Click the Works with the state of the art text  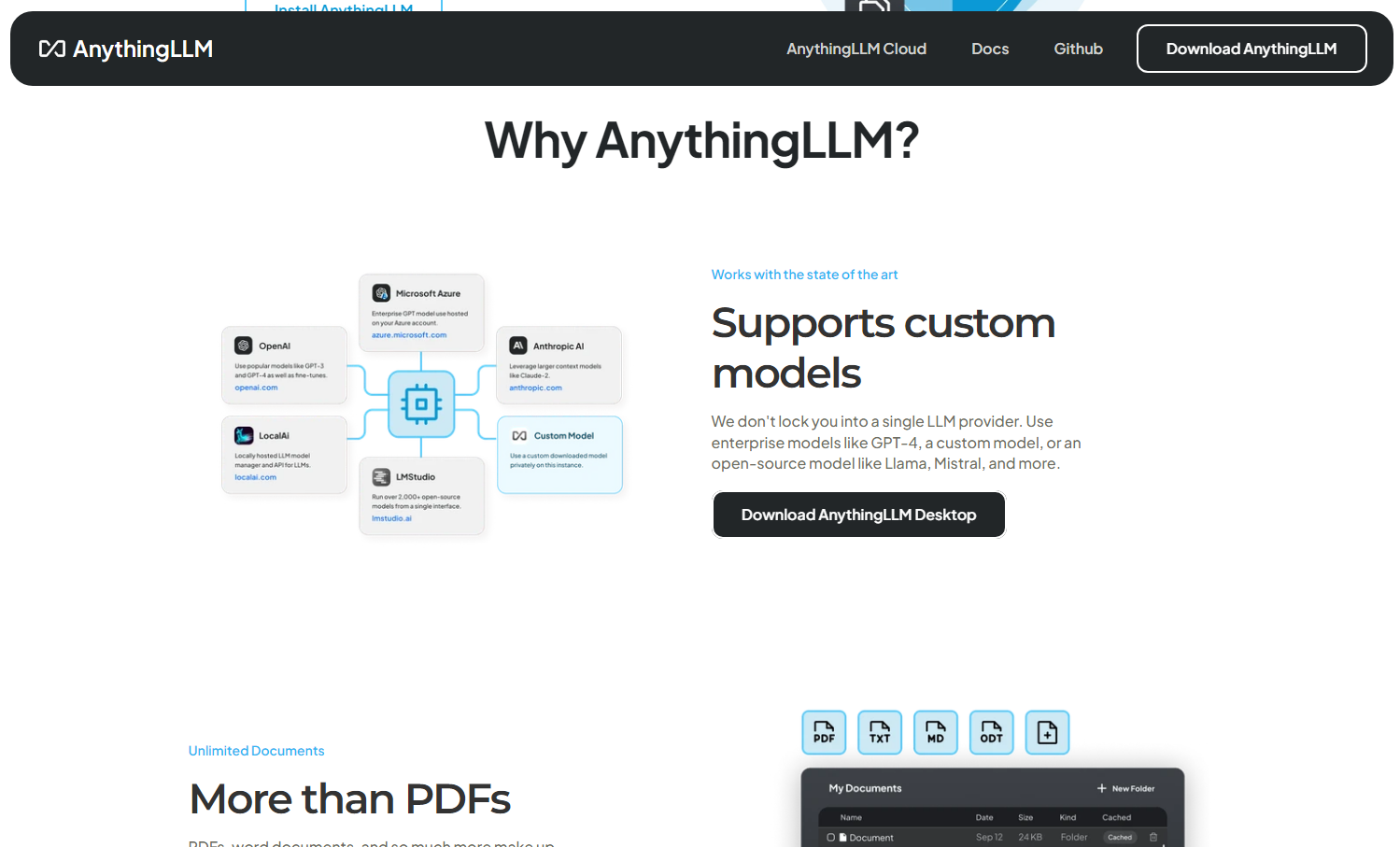[804, 275]
